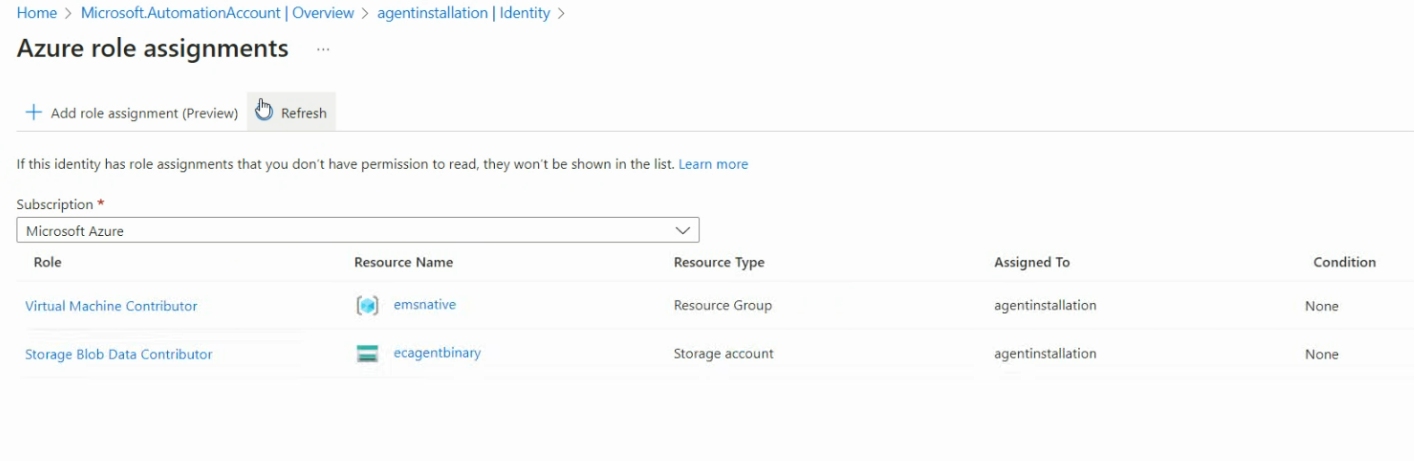Click the Resource Type column header
Viewport: 1414px width, 461px height.
pyautogui.click(x=719, y=262)
